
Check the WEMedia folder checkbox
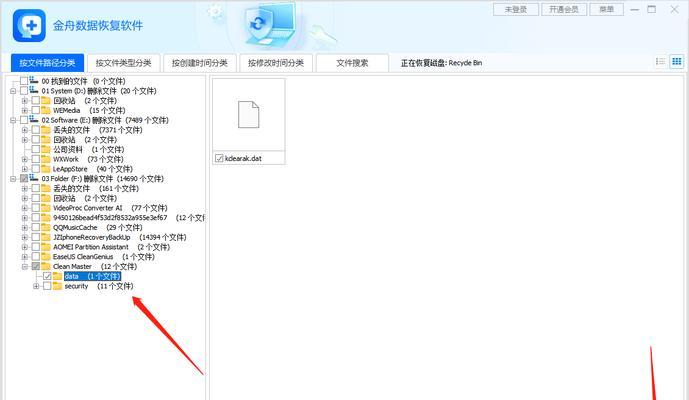point(36,110)
